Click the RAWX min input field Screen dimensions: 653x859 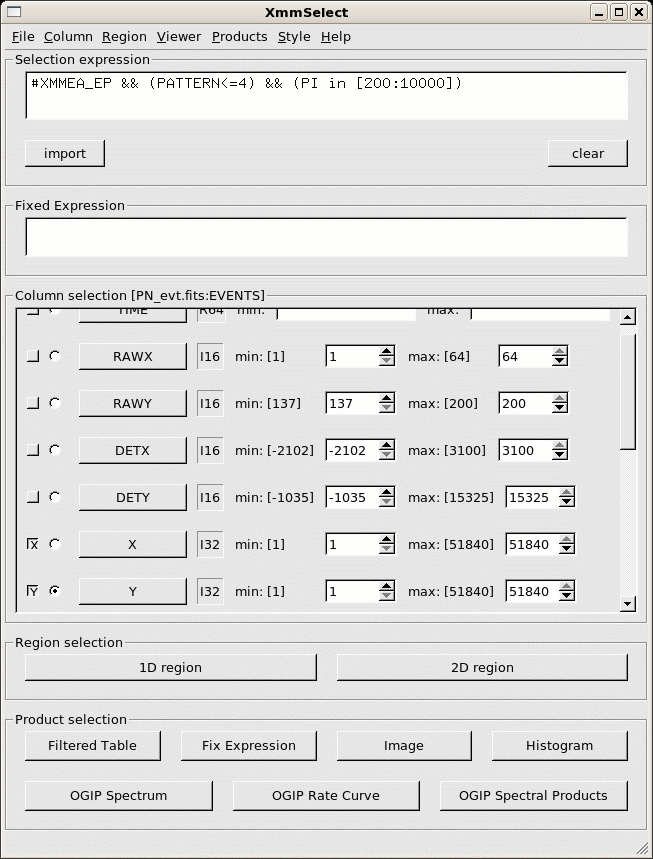tap(352, 357)
